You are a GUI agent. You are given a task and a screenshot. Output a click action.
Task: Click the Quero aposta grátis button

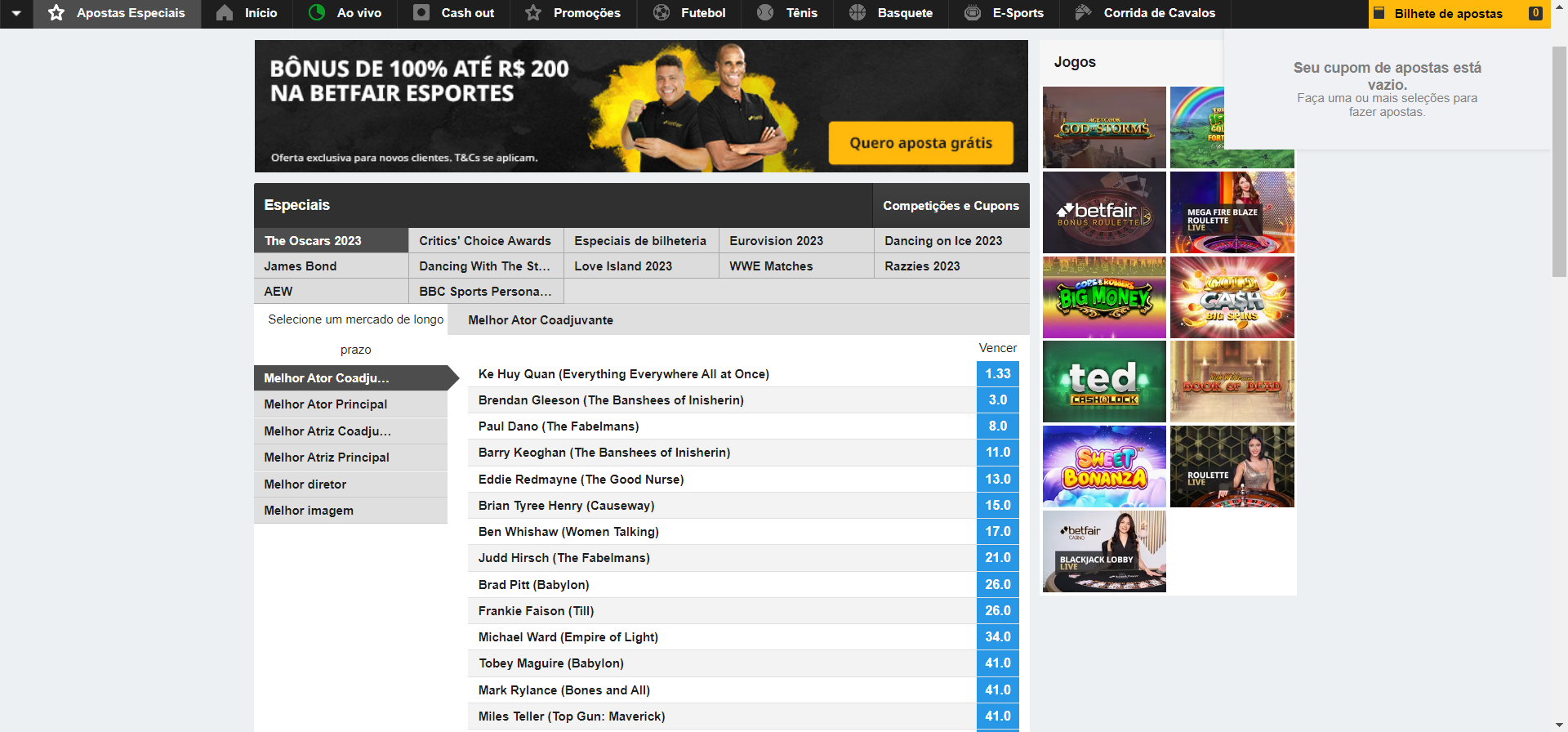(x=921, y=143)
